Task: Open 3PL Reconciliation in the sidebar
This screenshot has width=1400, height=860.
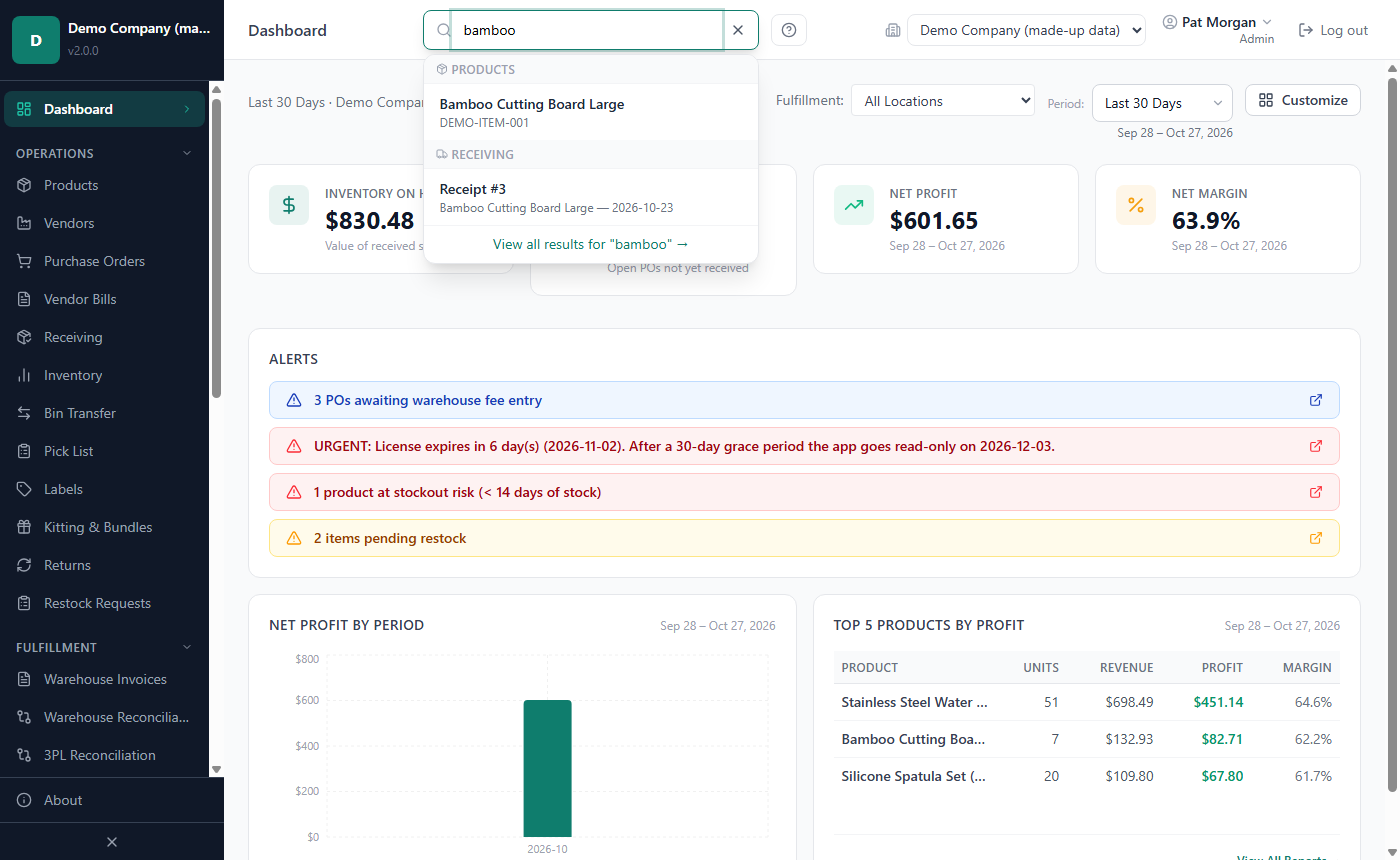Action: coord(105,755)
